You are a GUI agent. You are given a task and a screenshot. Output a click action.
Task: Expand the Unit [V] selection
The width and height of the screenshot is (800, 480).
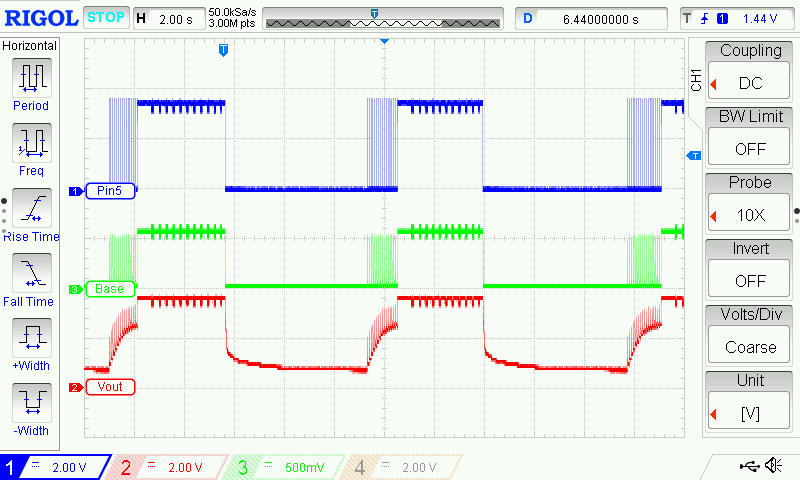coord(750,401)
